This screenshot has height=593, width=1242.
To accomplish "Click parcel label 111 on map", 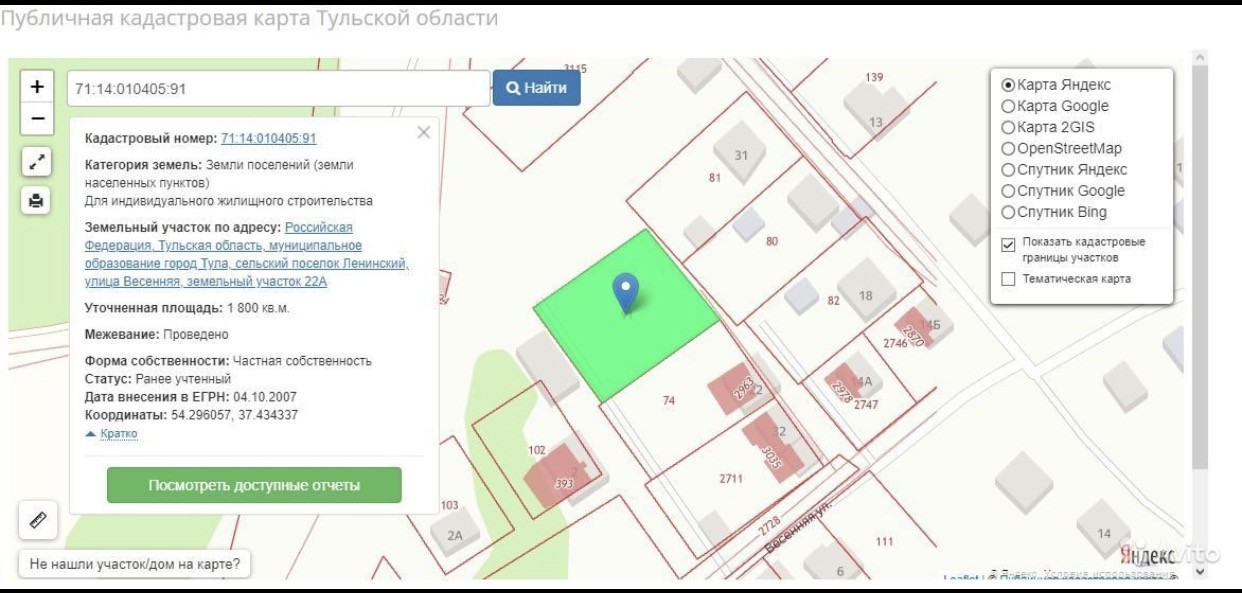I will pyautogui.click(x=884, y=541).
